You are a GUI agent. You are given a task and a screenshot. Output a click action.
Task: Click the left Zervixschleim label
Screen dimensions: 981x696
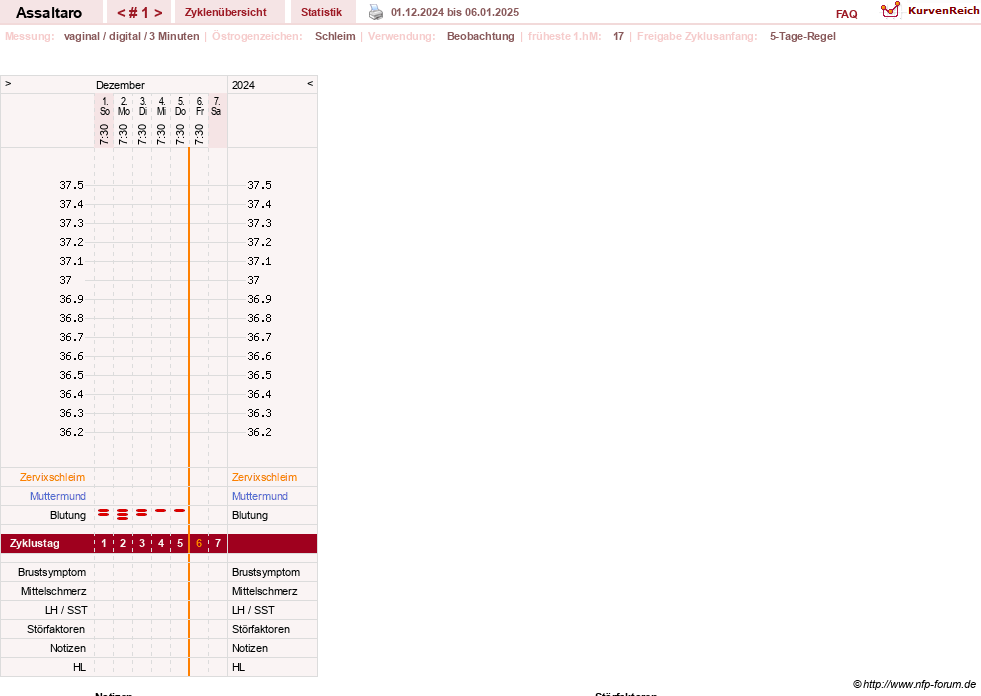[53, 477]
